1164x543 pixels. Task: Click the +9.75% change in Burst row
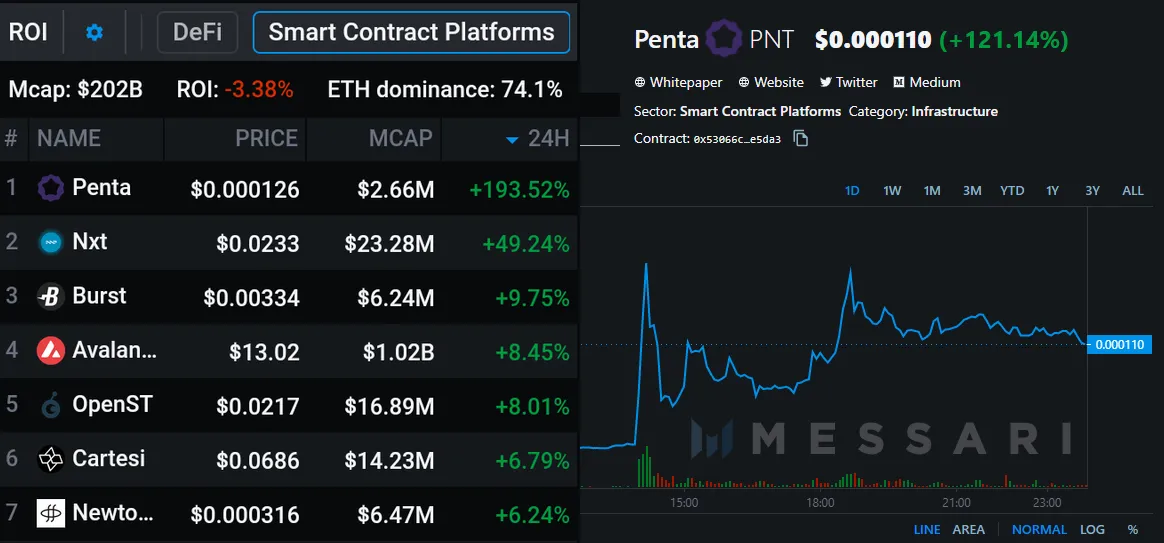click(532, 299)
